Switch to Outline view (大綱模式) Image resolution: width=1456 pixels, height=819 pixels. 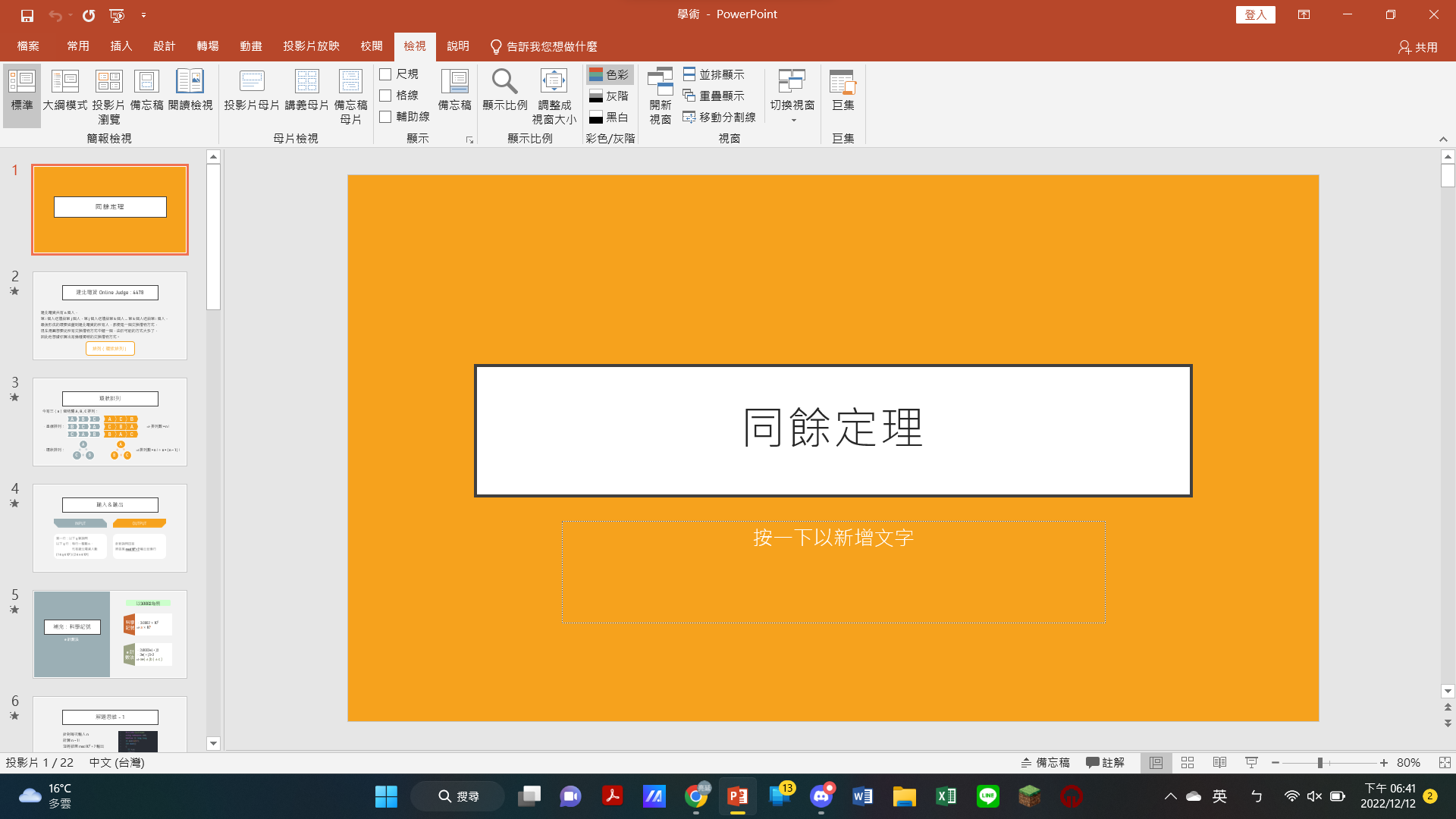coord(65,91)
